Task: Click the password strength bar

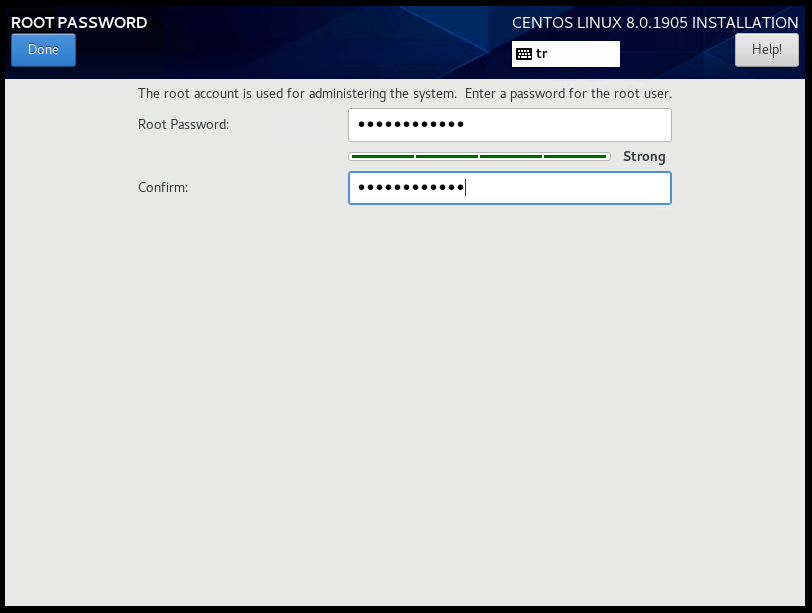Action: pyautogui.click(x=479, y=156)
